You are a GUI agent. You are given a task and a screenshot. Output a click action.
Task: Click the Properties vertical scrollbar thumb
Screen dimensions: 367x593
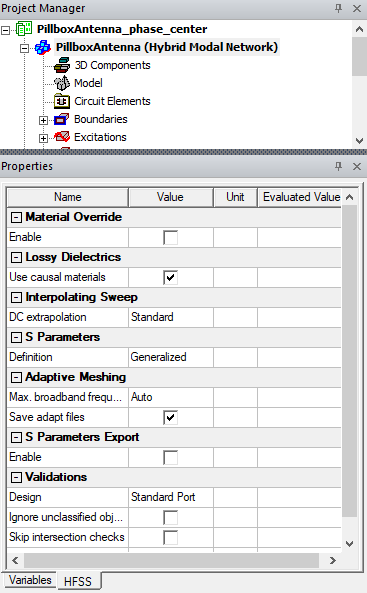click(350, 361)
